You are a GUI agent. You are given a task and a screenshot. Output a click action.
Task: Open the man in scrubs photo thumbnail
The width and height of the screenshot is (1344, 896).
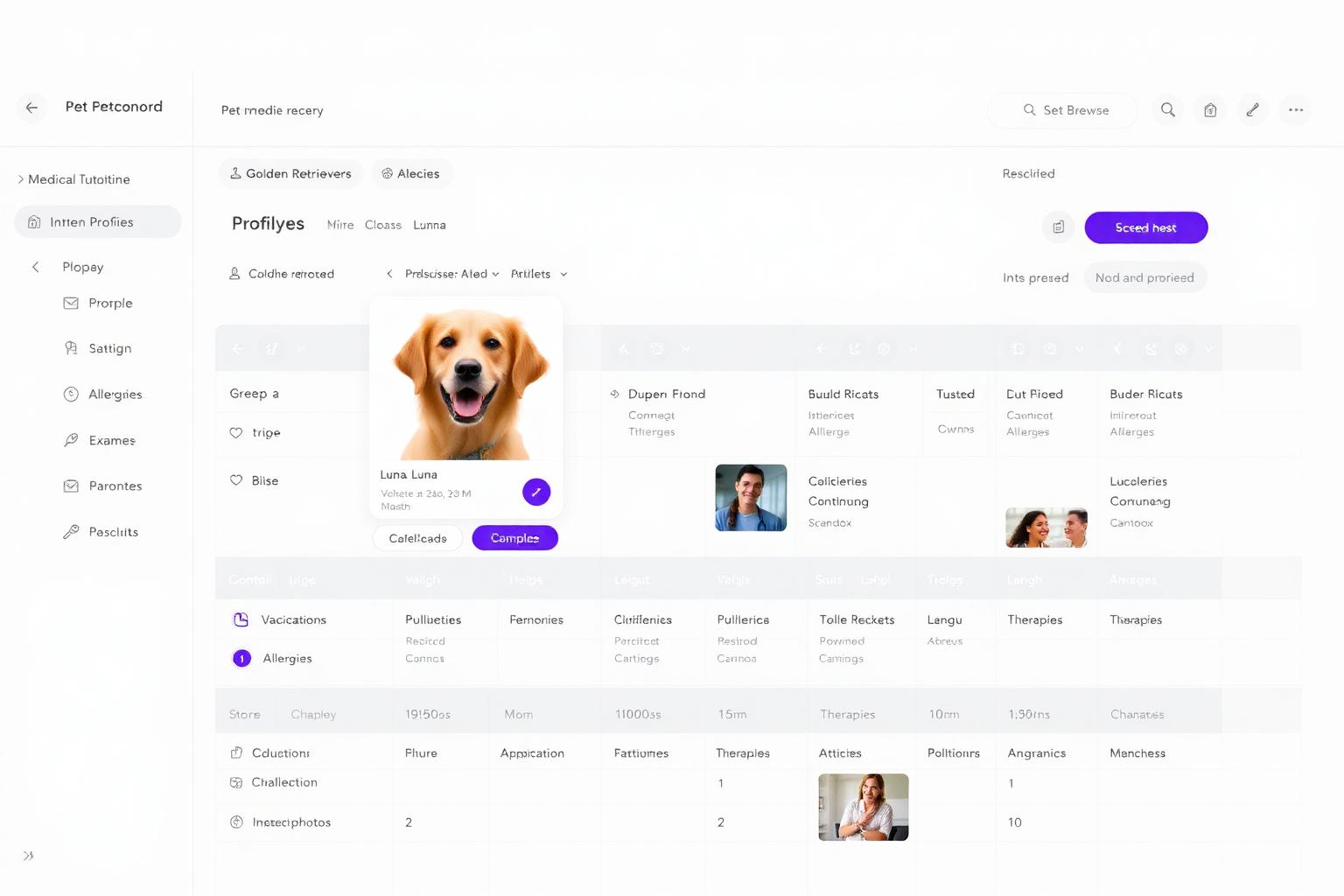751,498
